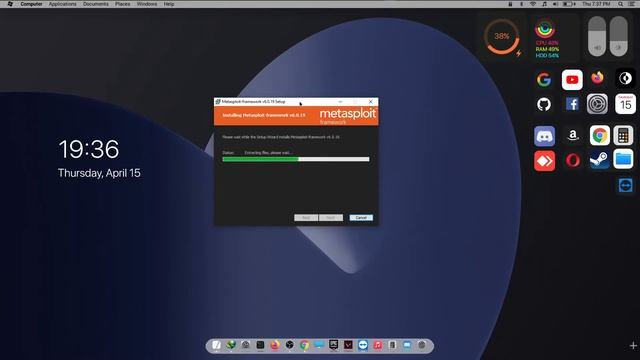Open TeamViewer from the dock
The width and height of the screenshot is (640, 360).
coord(363,345)
